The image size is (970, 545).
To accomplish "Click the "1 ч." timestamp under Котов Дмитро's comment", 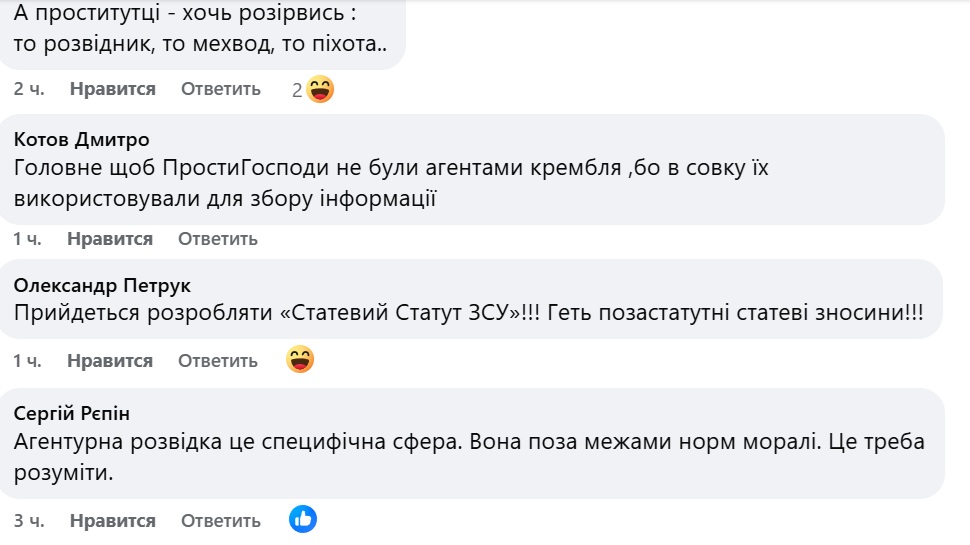I will (x=27, y=239).
